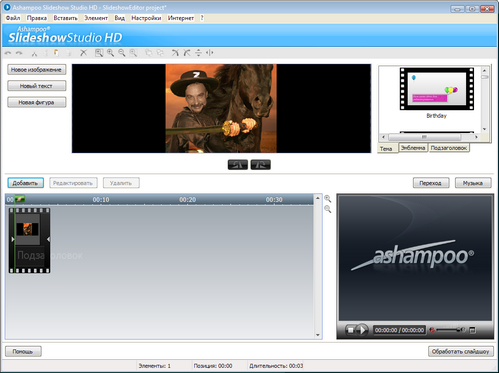Viewport: 499px width, 373px height.
Task: Click timeline scroll down arrow
Action: 318,335
